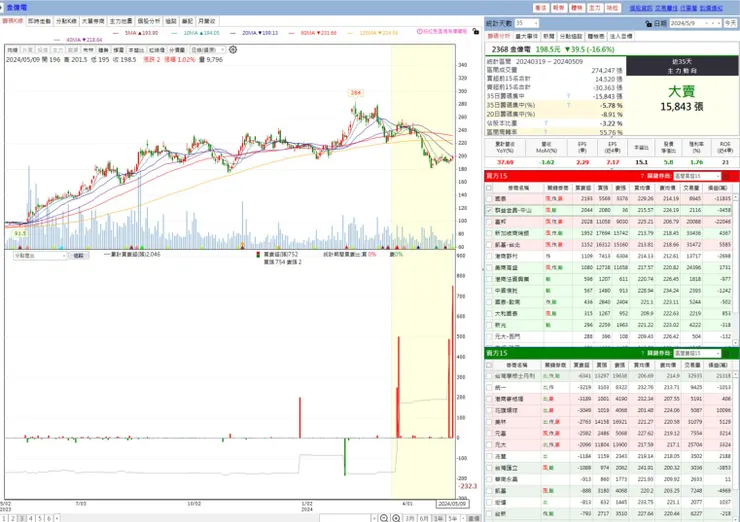Image resolution: width=740 pixels, height=522 pixels.
Task: Click help icon beside 佔股本比重
Action: (x=546, y=123)
